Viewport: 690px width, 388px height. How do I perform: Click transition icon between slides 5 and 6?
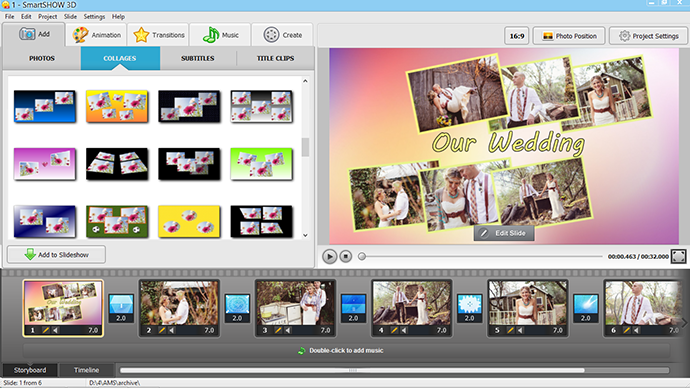pyautogui.click(x=586, y=308)
